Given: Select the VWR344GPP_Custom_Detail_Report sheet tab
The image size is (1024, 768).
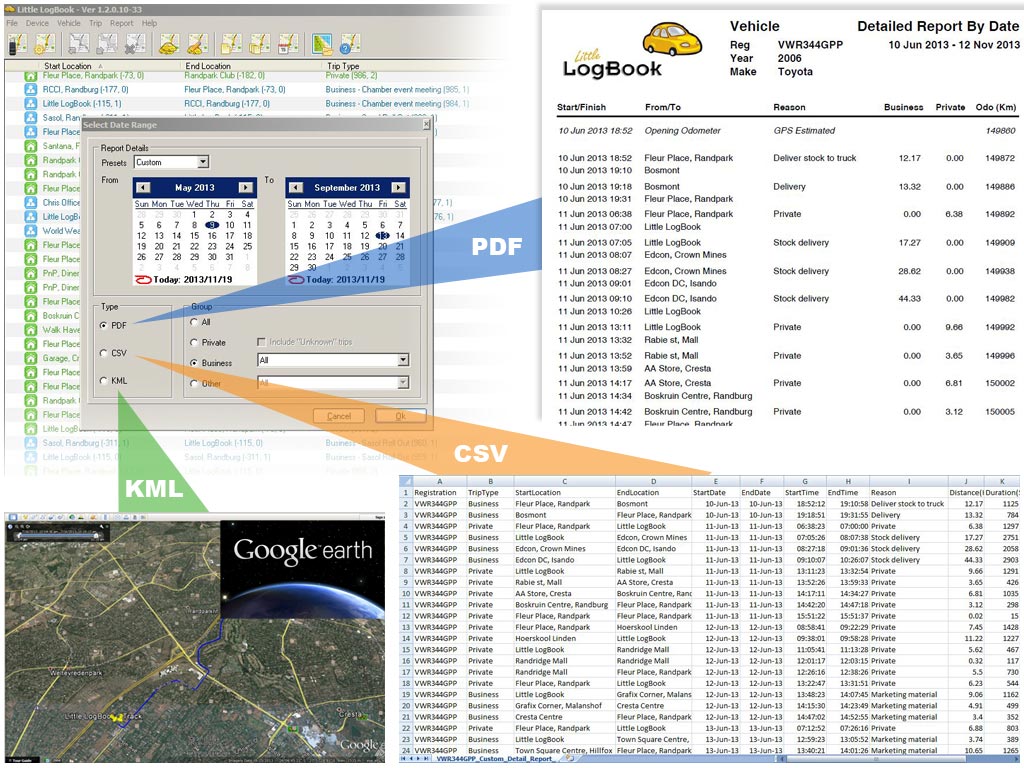Looking at the screenshot, I should [497, 759].
